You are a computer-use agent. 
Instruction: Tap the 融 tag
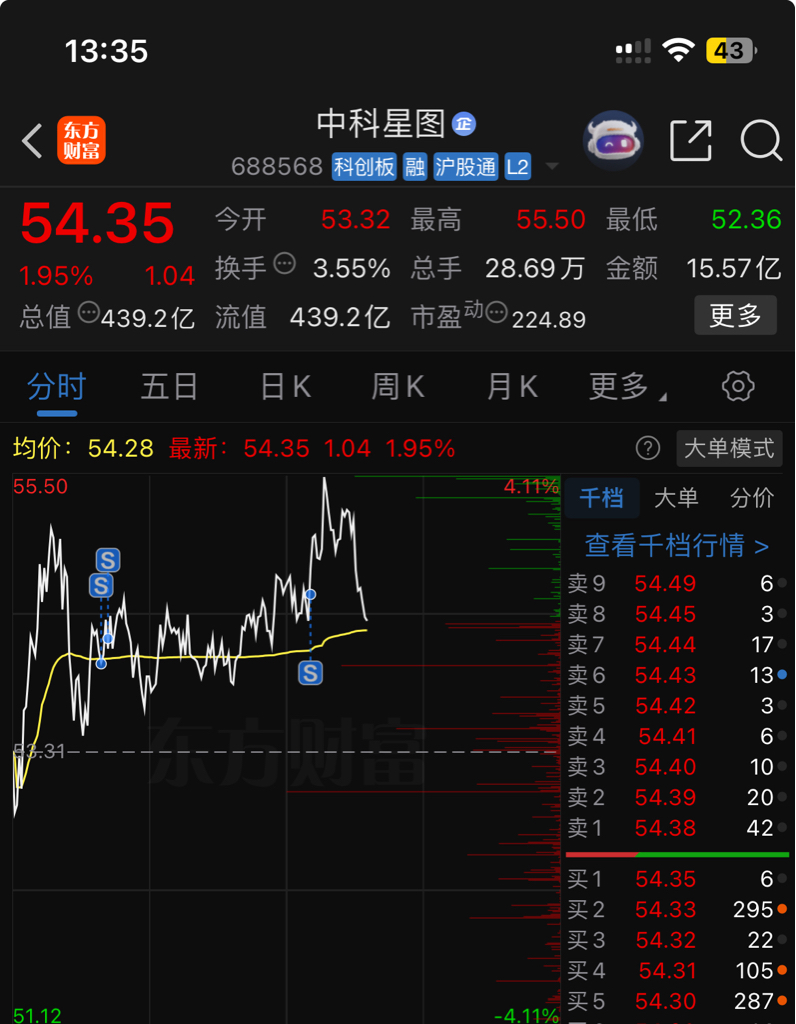tap(415, 167)
